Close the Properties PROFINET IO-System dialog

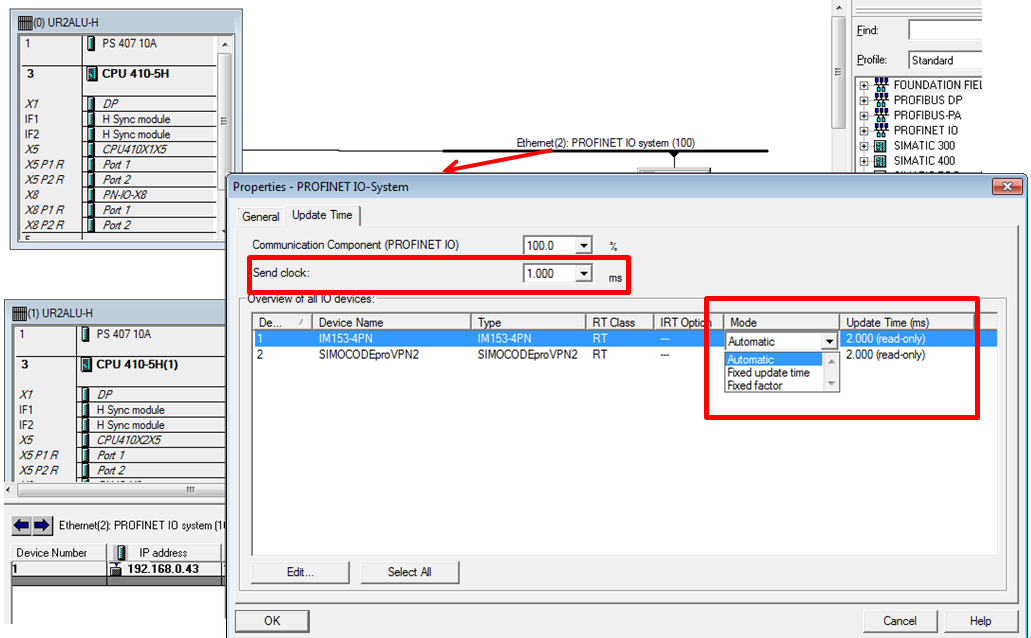(x=1007, y=187)
